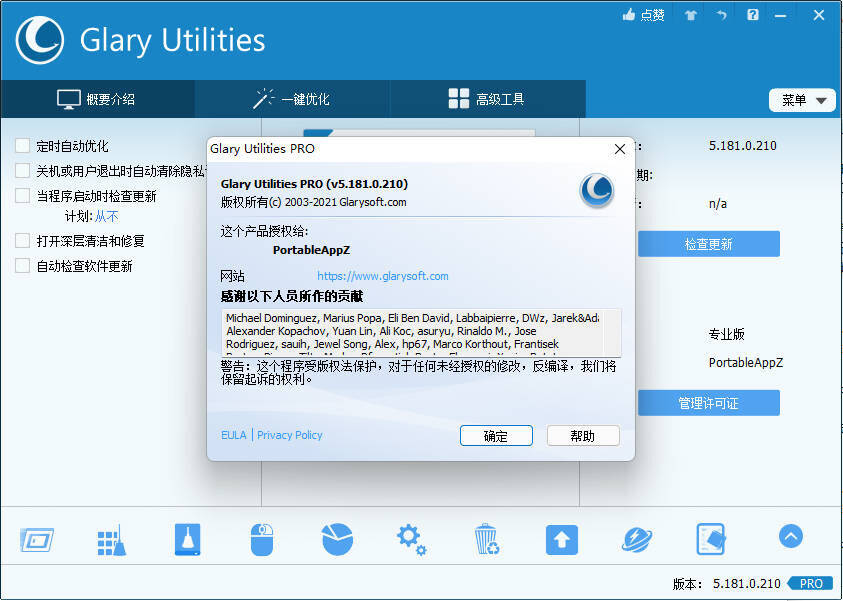Screen dimensions: 843x601
Task: Click the 确定 button in the about dialog
Action: pyautogui.click(x=497, y=436)
